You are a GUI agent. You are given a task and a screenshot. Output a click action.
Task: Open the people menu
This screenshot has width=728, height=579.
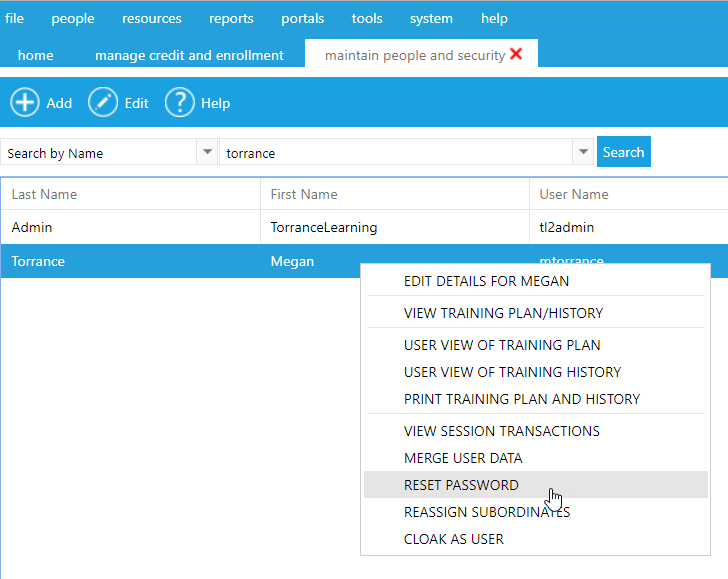[x=73, y=18]
